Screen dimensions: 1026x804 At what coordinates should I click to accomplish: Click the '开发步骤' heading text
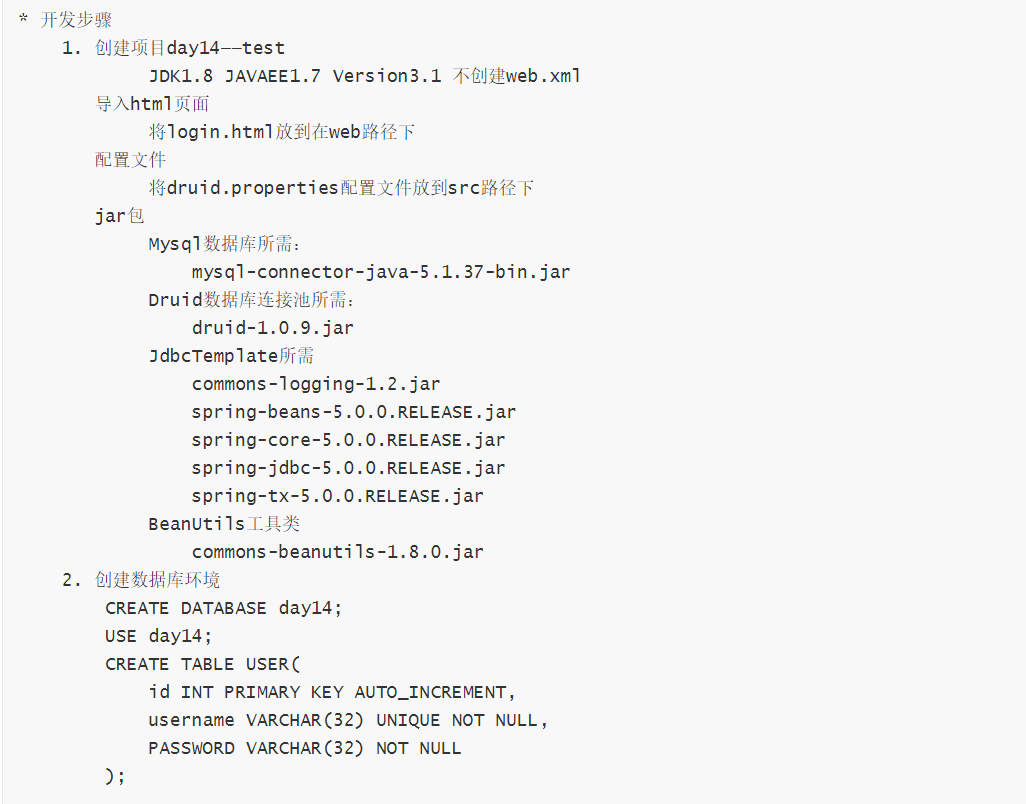tap(76, 20)
